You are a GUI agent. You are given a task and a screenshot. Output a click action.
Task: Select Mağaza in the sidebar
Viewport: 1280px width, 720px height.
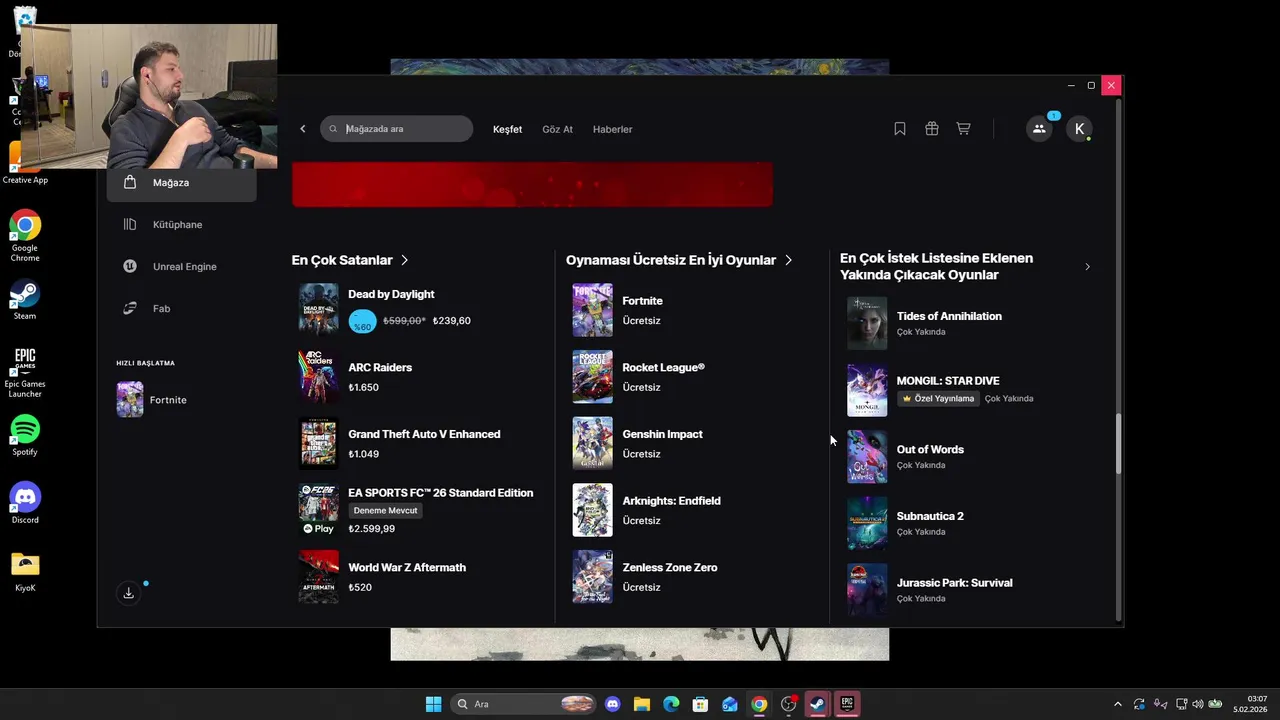point(182,182)
